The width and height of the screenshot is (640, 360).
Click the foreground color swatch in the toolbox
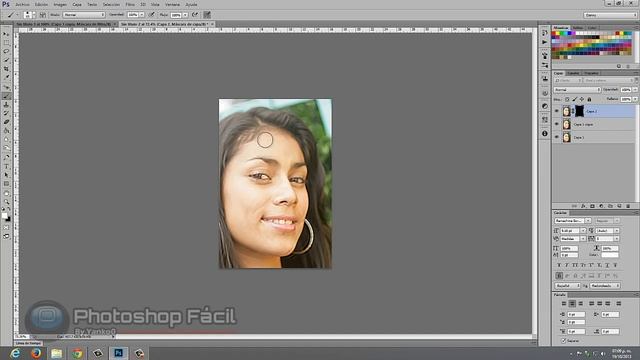pyautogui.click(x=4, y=216)
